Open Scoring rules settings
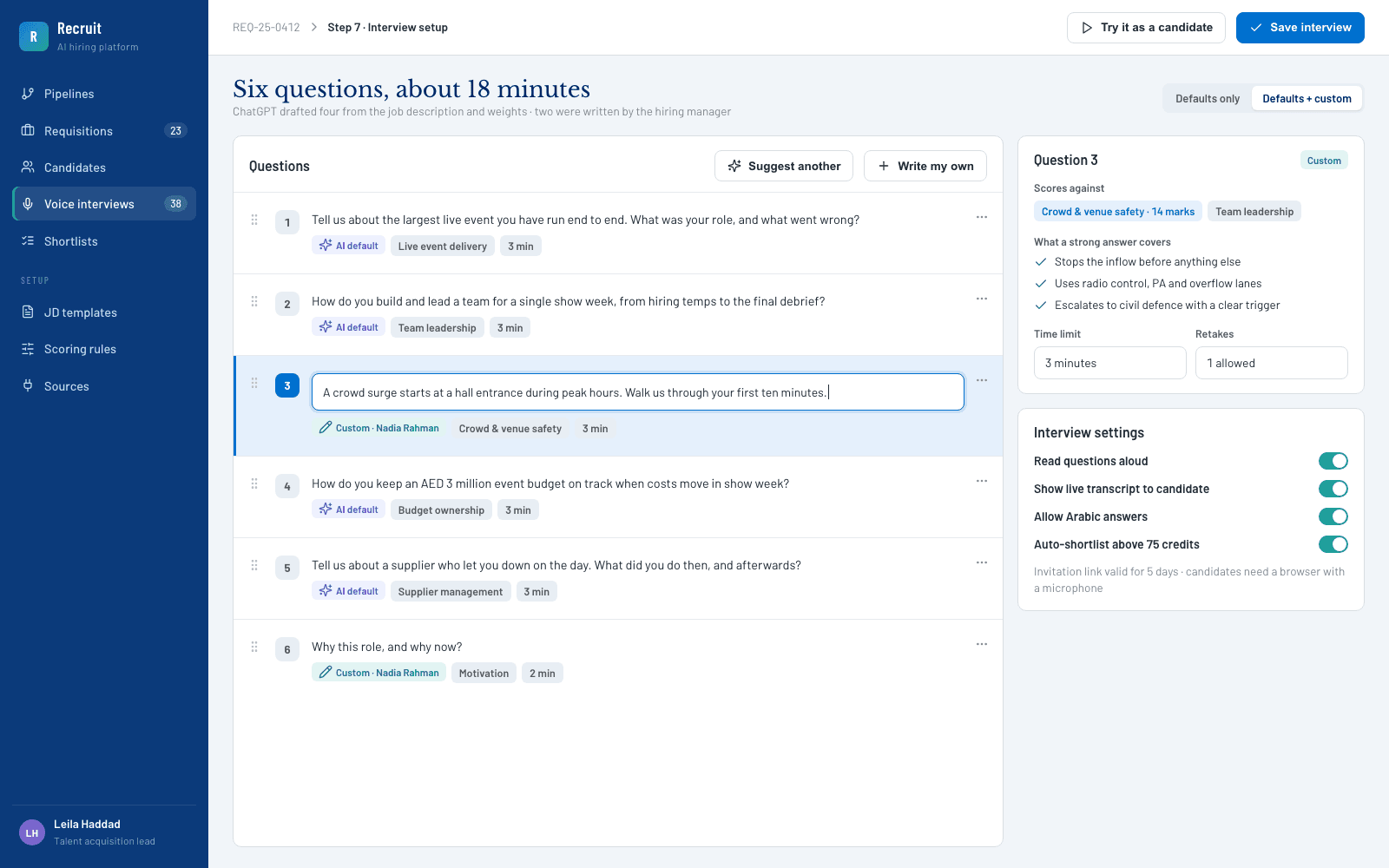 click(104, 349)
